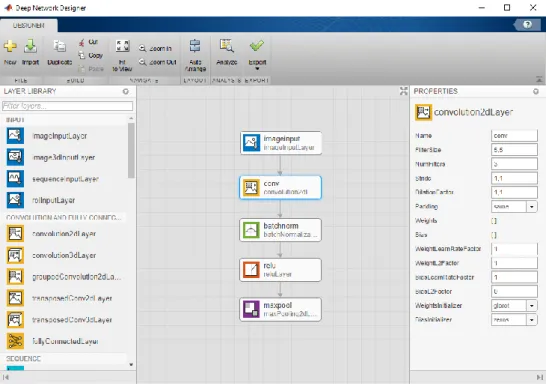Open the BiasInitializer dropdown
The width and height of the screenshot is (546, 386).
[532, 320]
